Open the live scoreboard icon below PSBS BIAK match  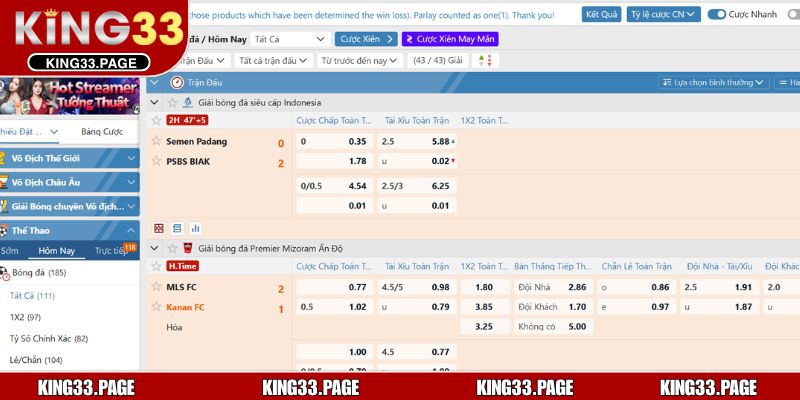tap(159, 228)
